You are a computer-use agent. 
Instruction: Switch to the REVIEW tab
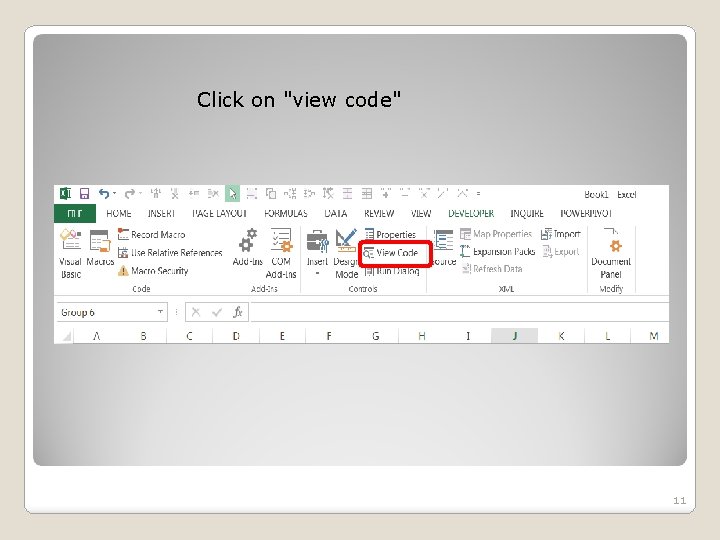click(x=379, y=214)
